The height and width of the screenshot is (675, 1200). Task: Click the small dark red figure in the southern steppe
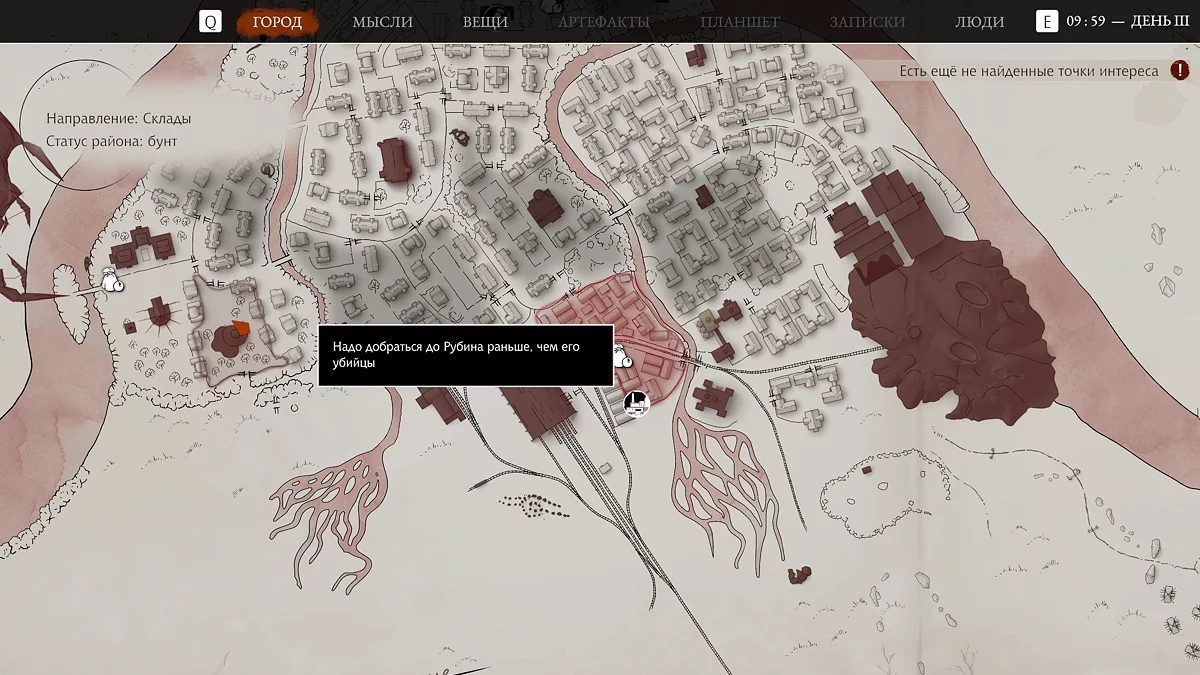coord(798,575)
